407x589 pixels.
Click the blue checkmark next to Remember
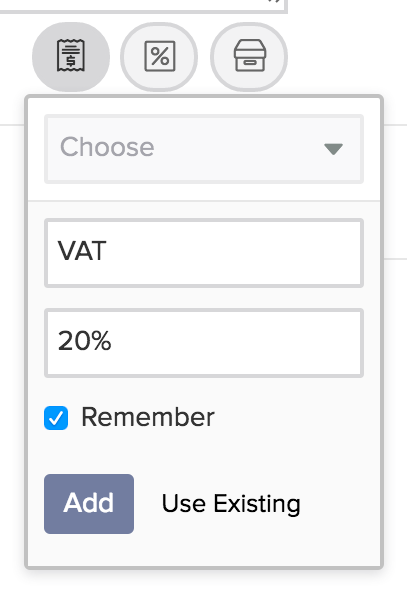pos(56,418)
